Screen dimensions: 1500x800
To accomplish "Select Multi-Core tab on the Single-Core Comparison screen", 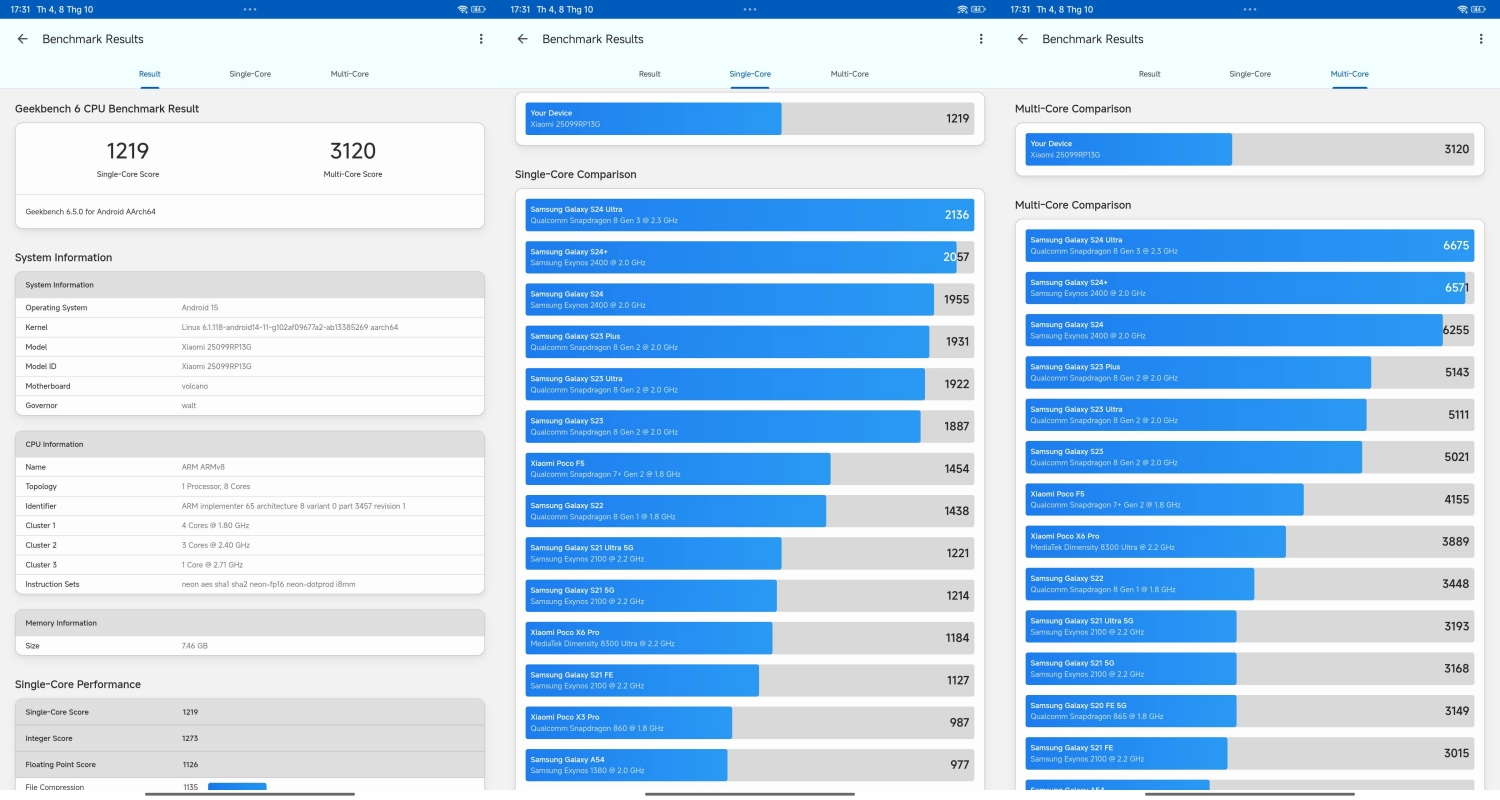I will 850,74.
